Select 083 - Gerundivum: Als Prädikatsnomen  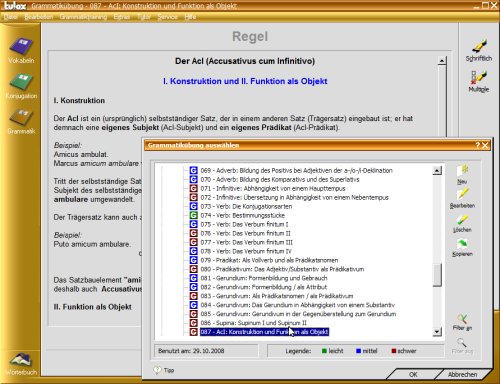click(x=277, y=296)
